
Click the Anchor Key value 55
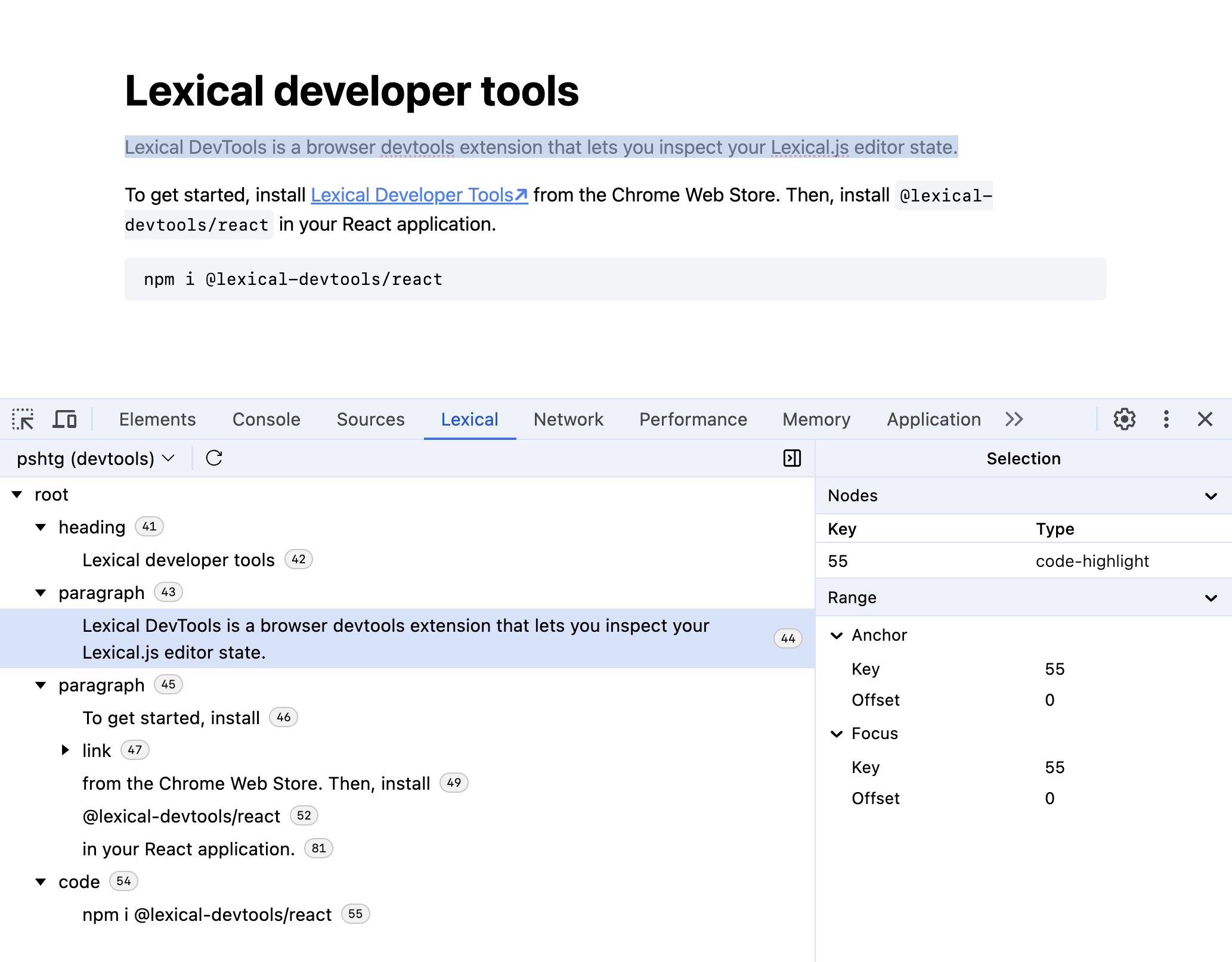(1054, 669)
